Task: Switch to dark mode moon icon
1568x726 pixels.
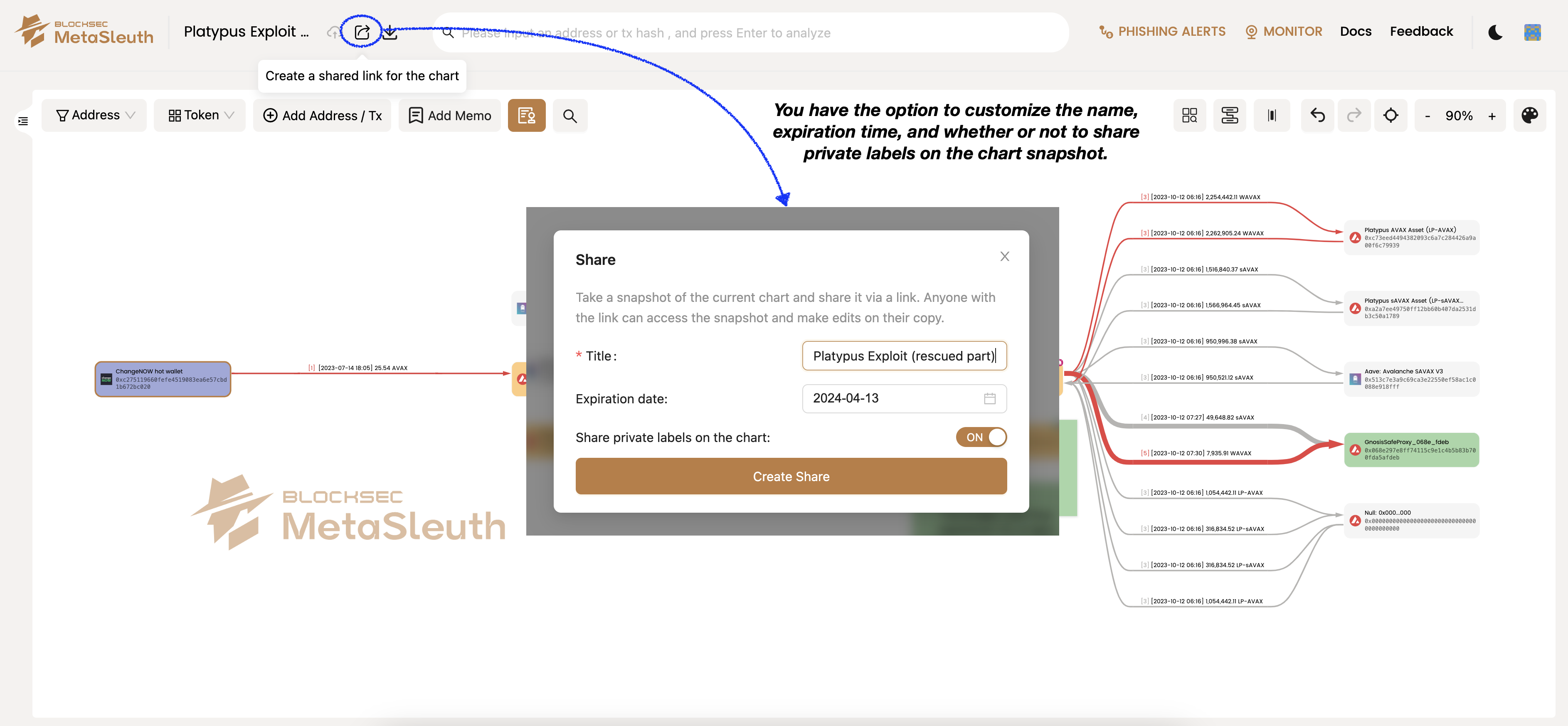Action: 1495,32
